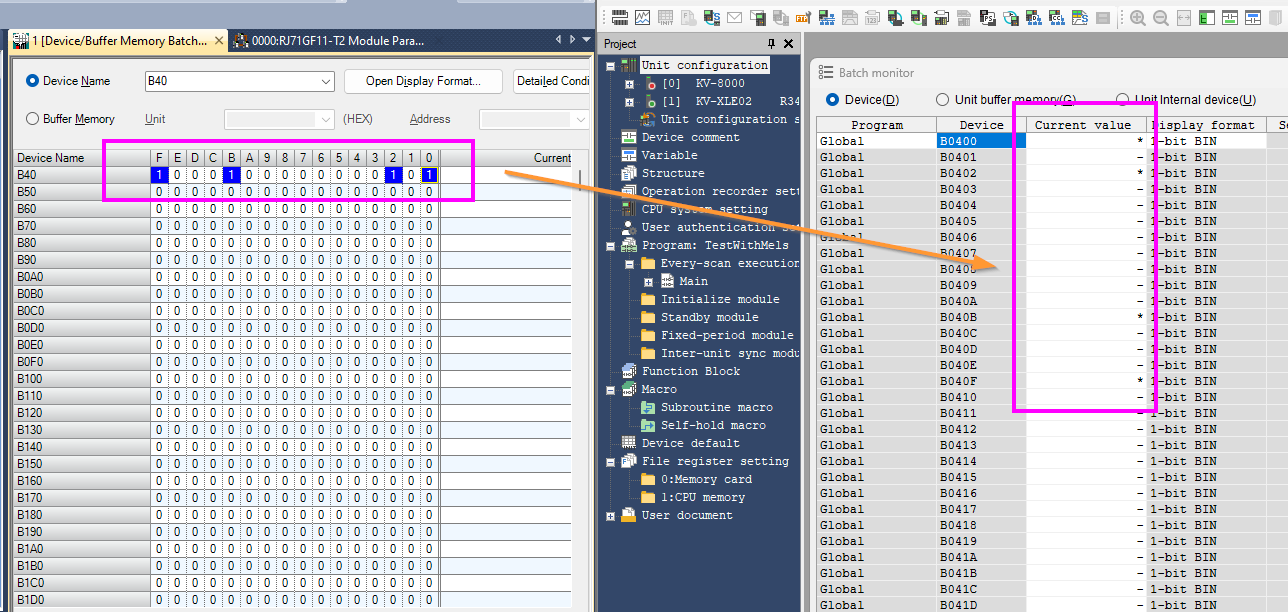
Task: Click the PLC with blue S icon
Action: point(711,17)
